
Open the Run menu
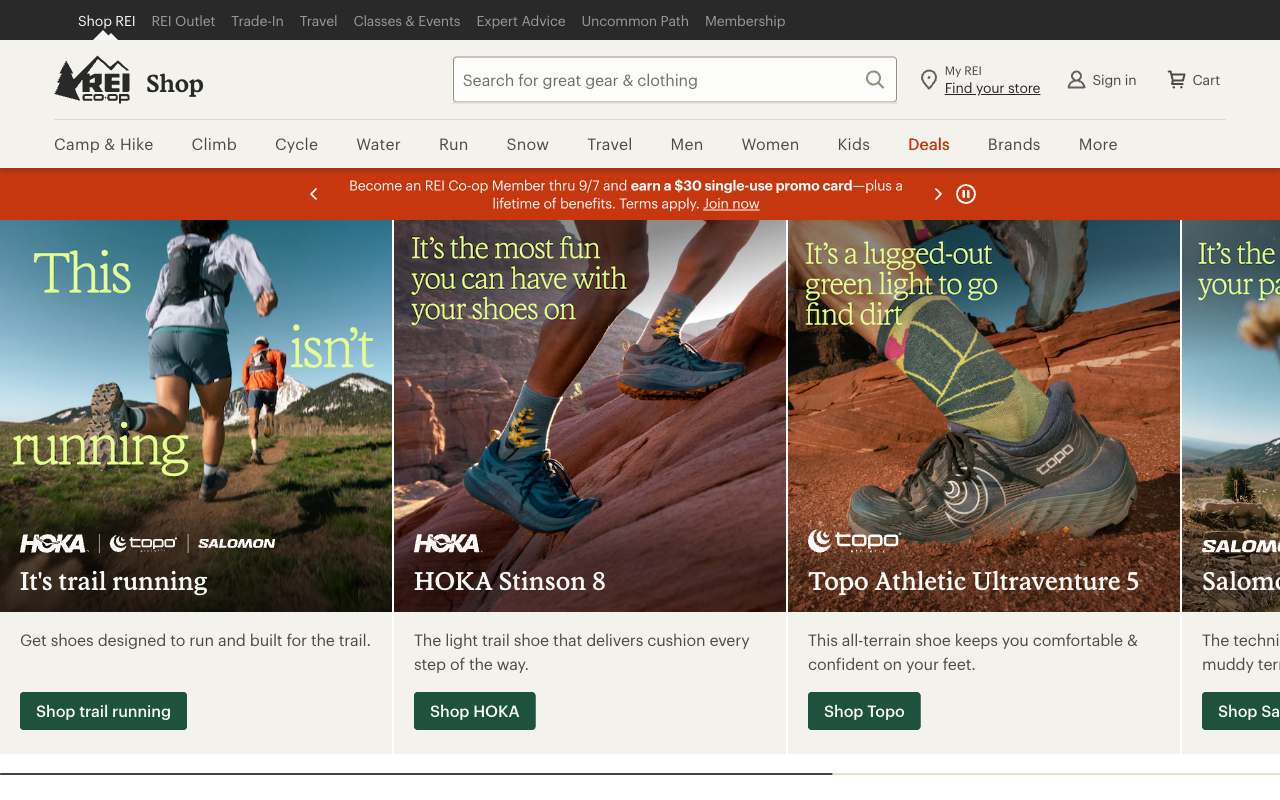coord(453,144)
